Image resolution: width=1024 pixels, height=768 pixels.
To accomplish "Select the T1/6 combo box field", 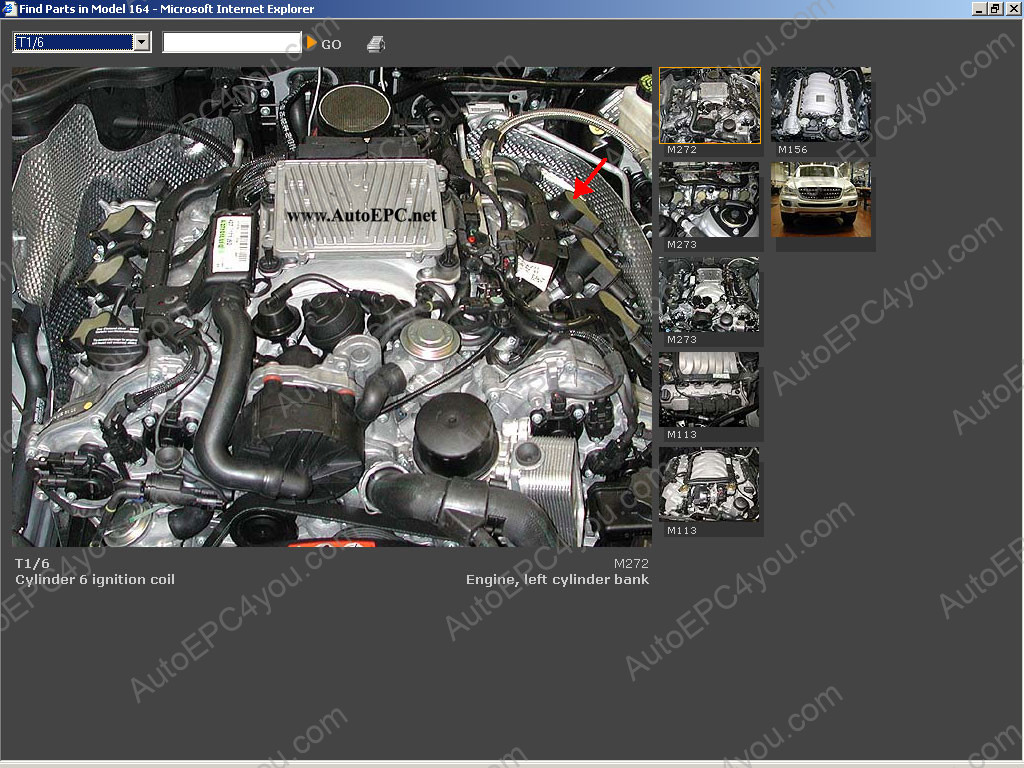I will point(73,43).
